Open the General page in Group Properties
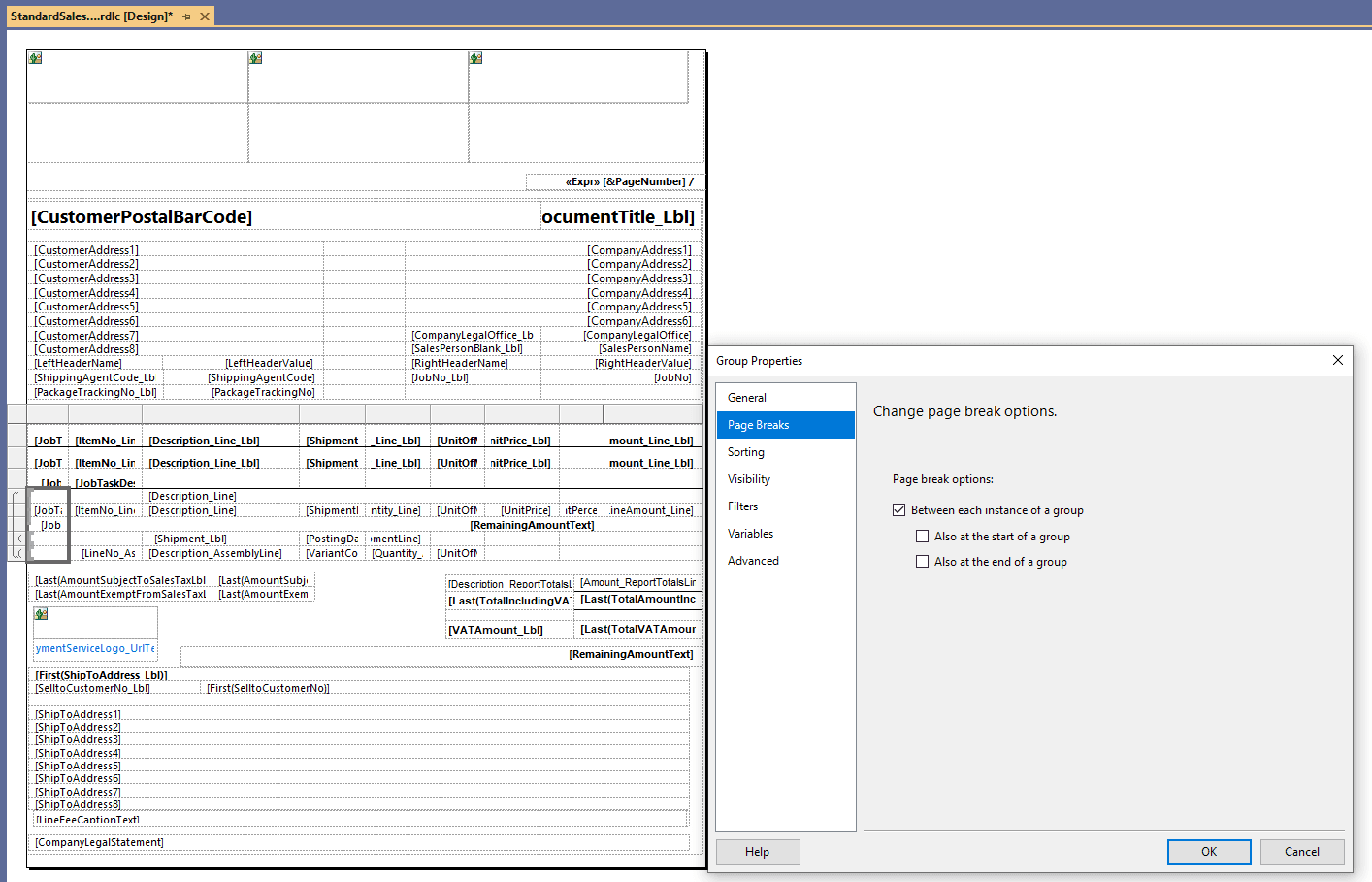Screen dimensions: 1372x882 pyautogui.click(x=786, y=398)
